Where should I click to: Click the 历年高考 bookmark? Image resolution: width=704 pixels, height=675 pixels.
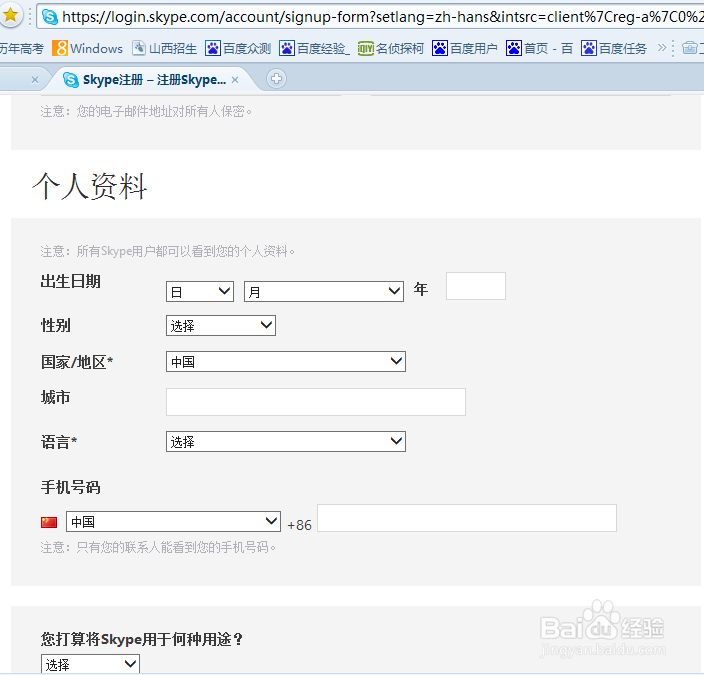(x=22, y=48)
